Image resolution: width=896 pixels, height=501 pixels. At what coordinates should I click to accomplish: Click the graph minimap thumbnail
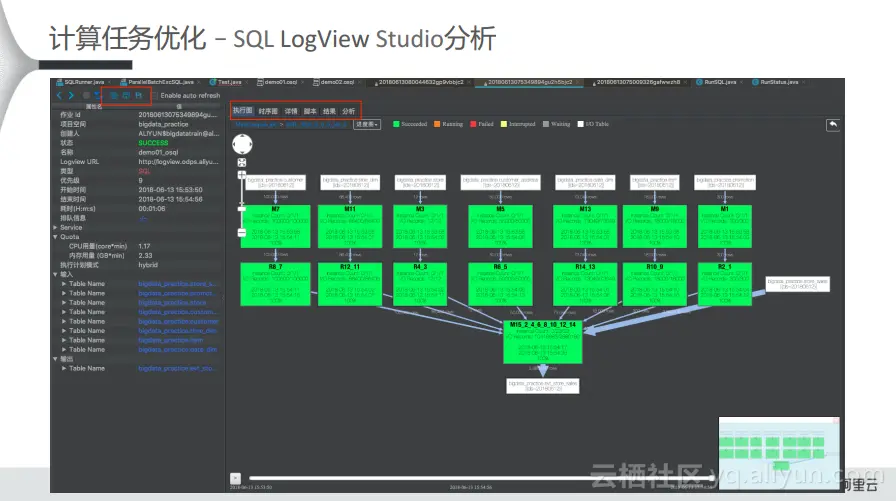tap(779, 453)
